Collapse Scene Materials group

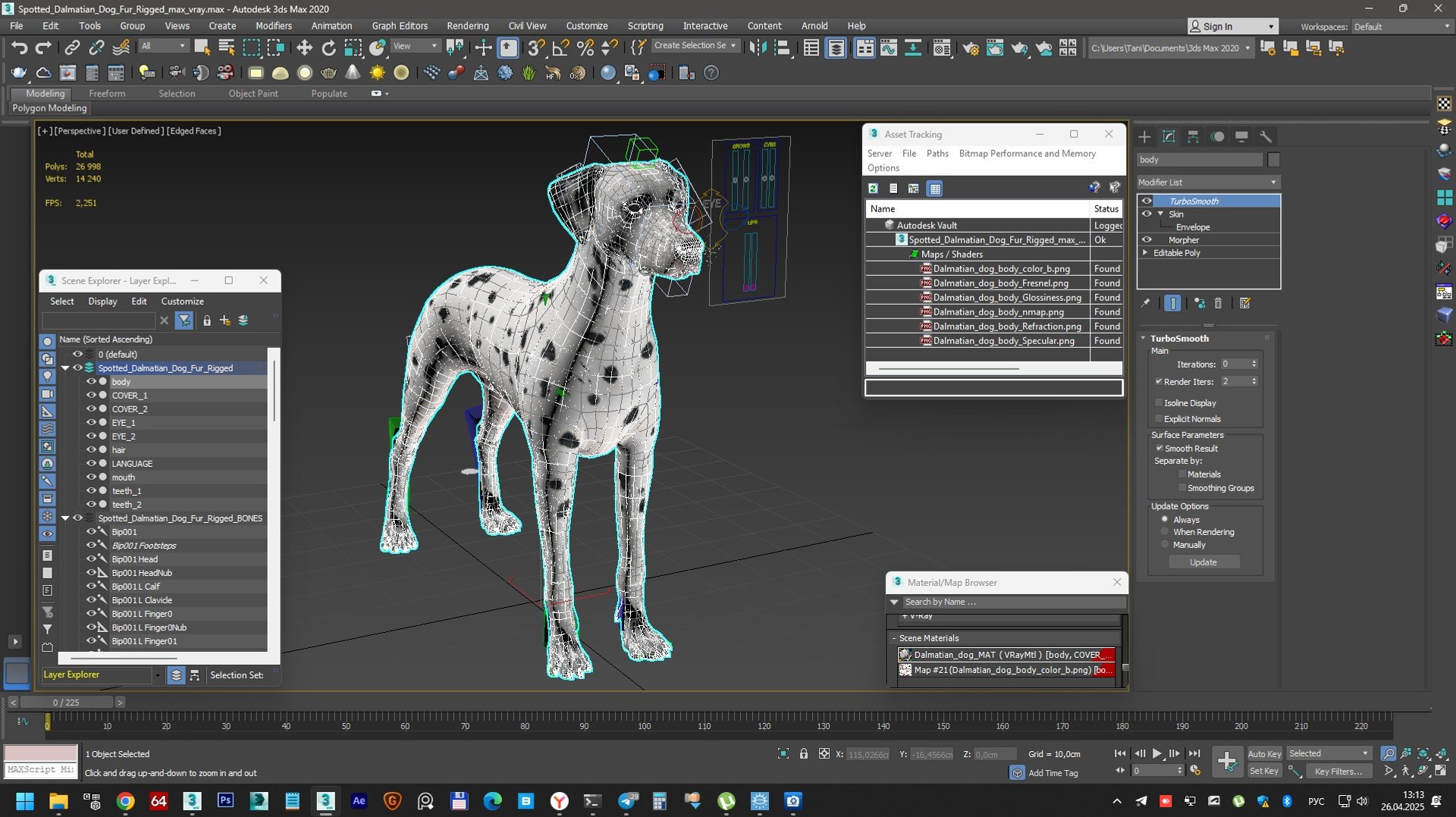click(894, 638)
